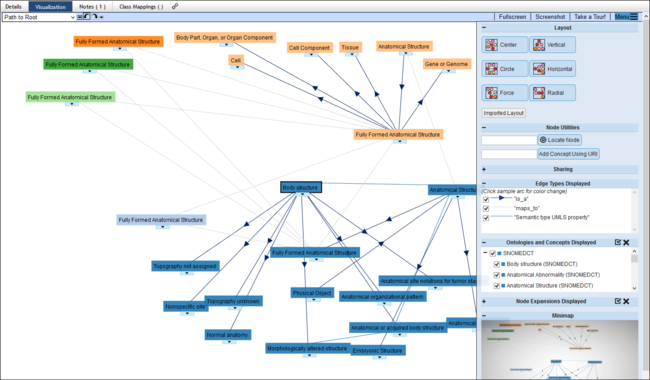This screenshot has height=380, width=650.
Task: Select the Physical Object node
Action: (312, 293)
